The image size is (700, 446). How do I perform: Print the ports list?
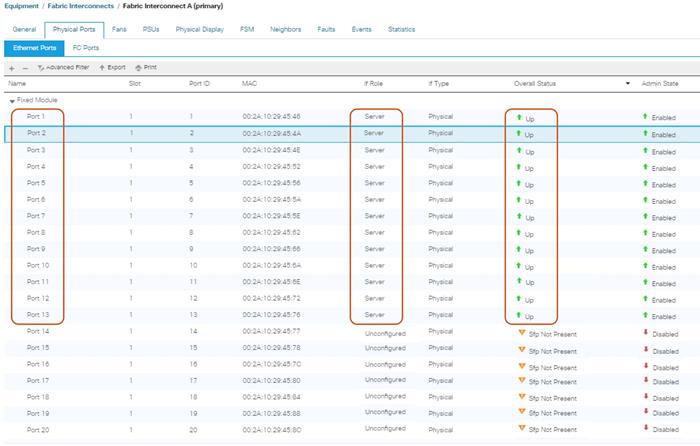click(x=145, y=67)
